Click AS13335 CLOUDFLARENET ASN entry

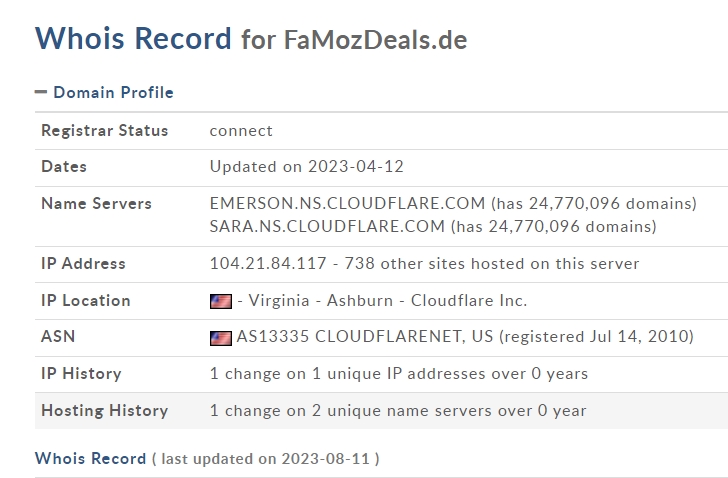pyautogui.click(x=365, y=336)
